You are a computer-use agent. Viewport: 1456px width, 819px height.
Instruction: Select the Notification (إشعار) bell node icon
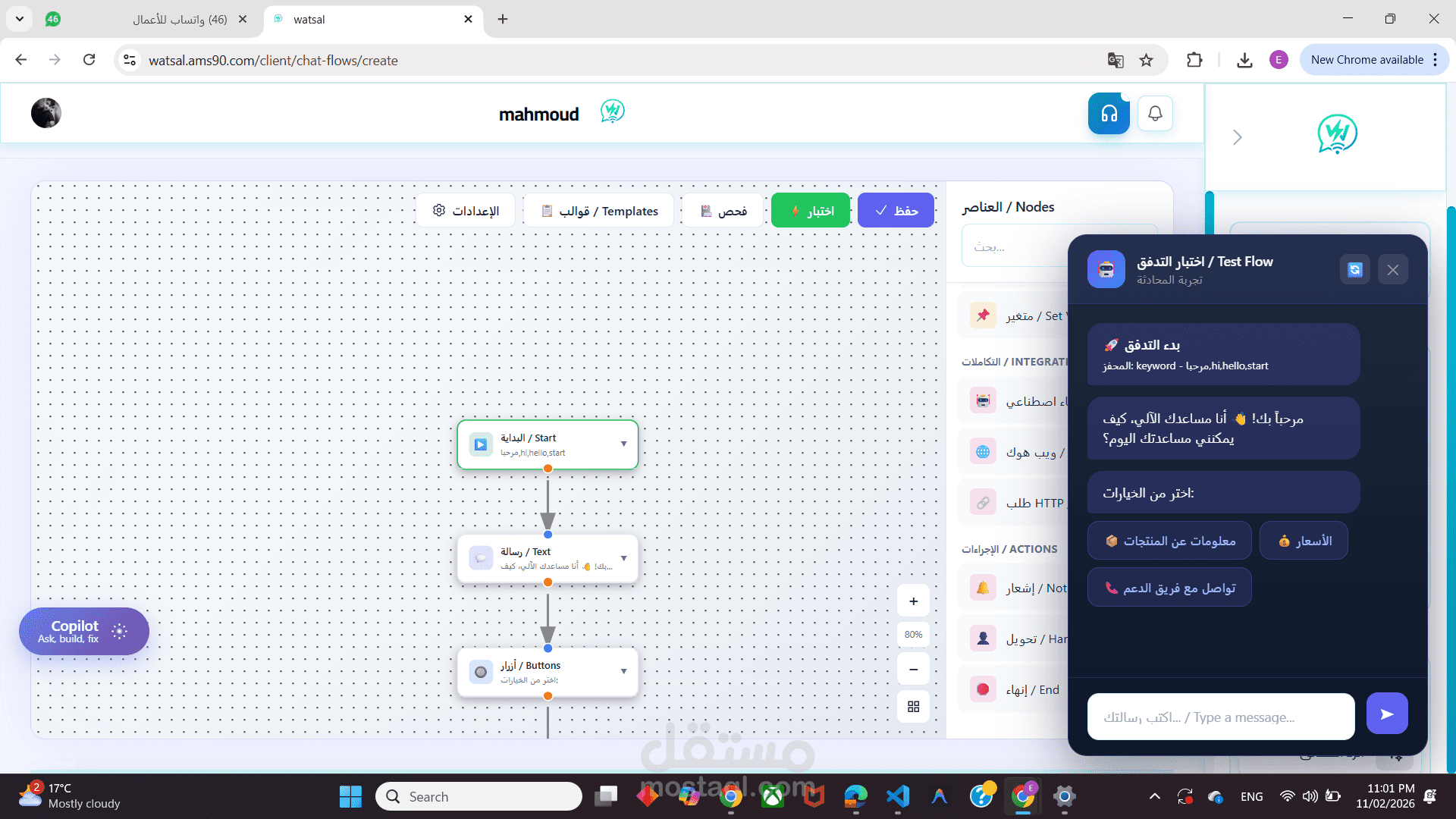[984, 588]
